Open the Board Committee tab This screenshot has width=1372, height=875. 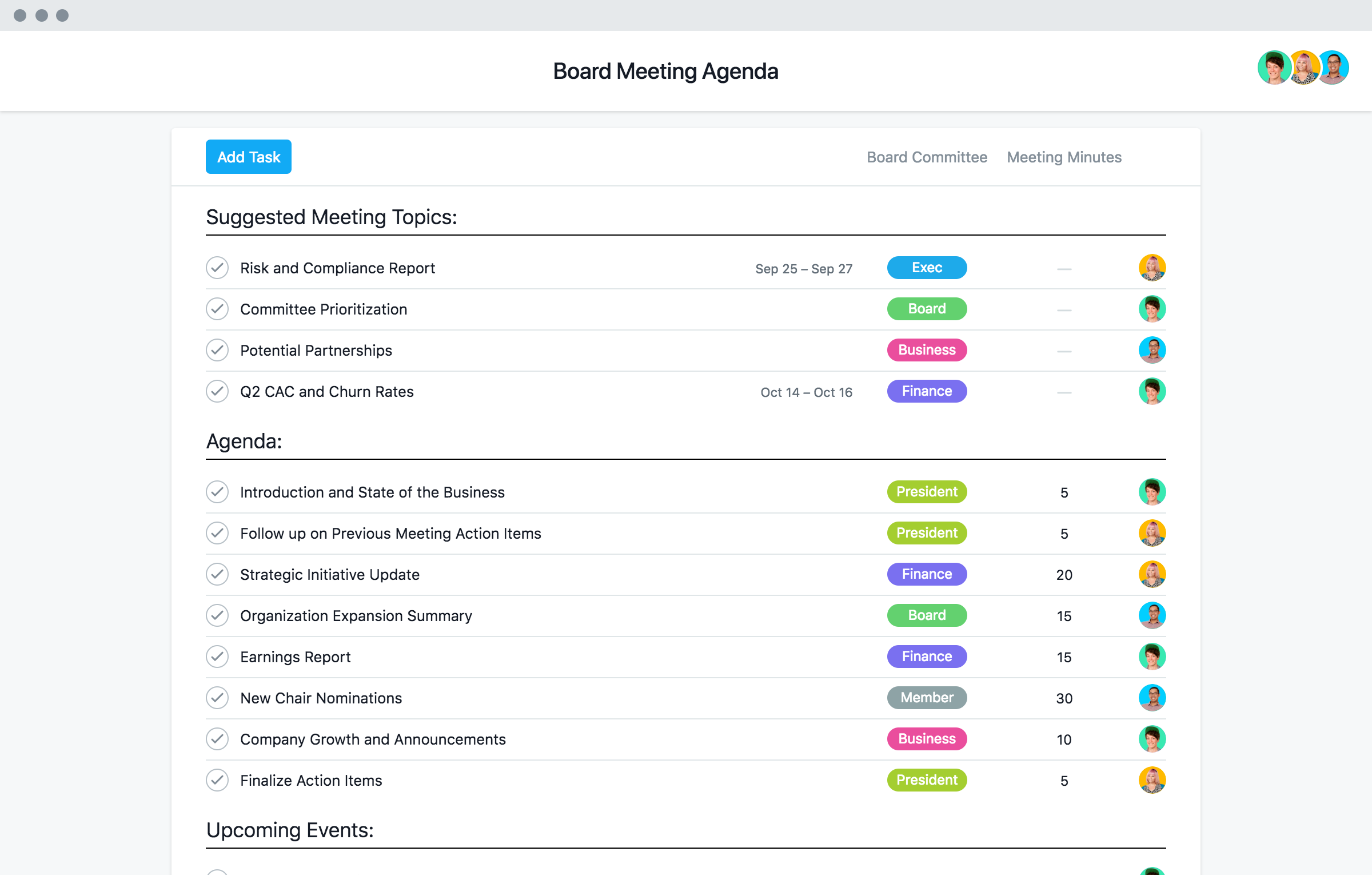(928, 156)
